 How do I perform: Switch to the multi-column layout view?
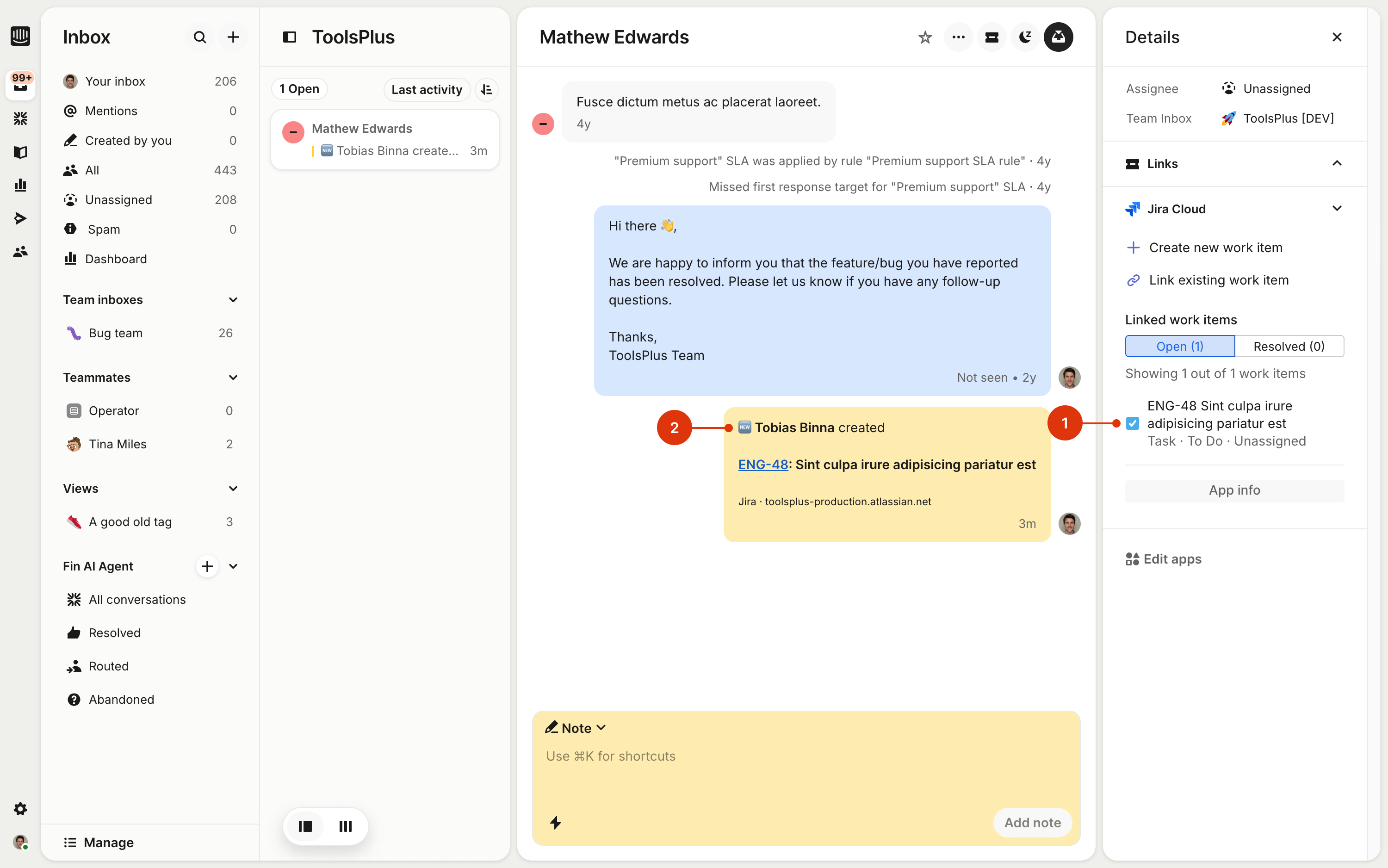click(345, 826)
